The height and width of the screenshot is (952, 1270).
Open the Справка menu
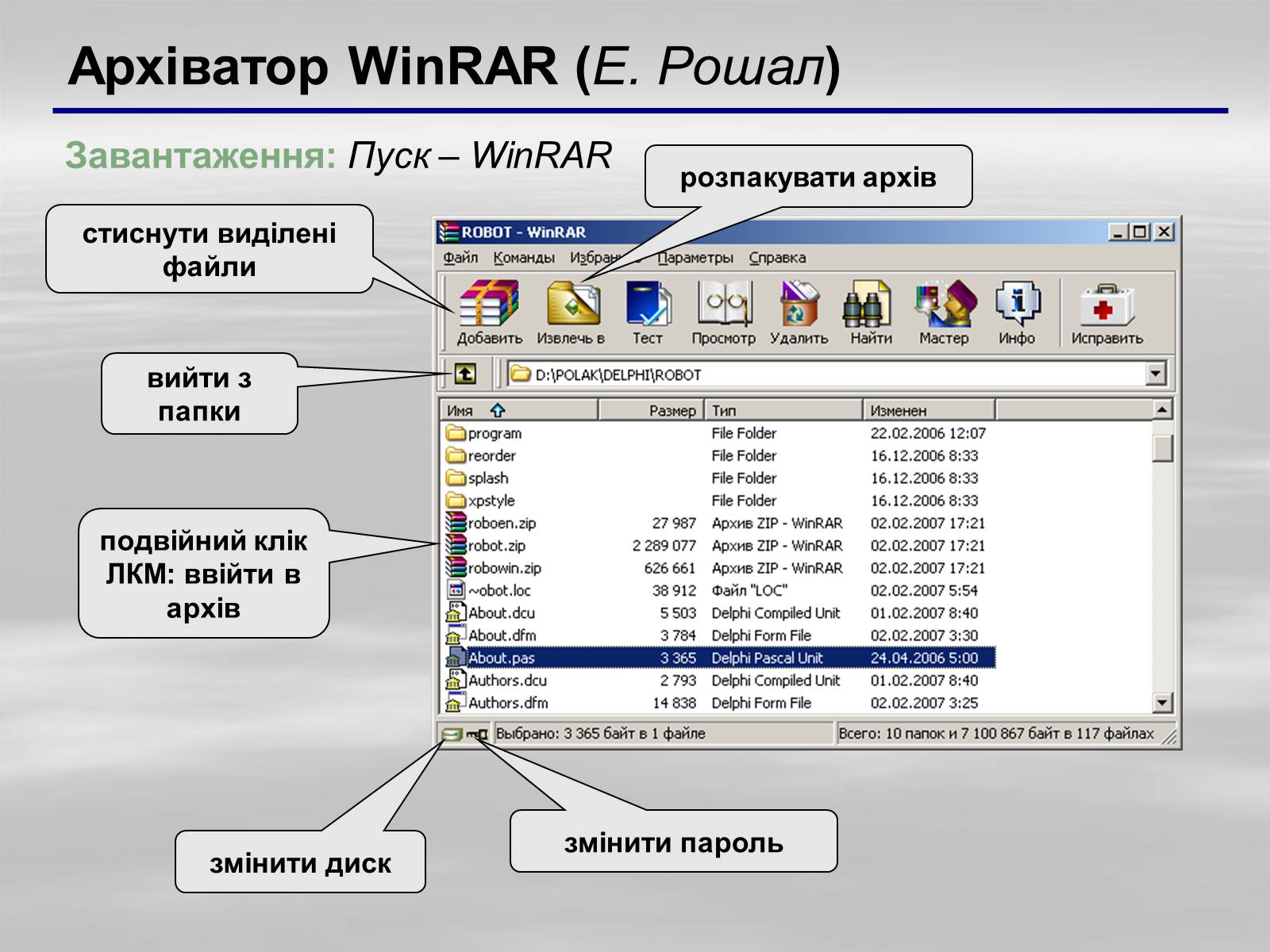click(777, 257)
